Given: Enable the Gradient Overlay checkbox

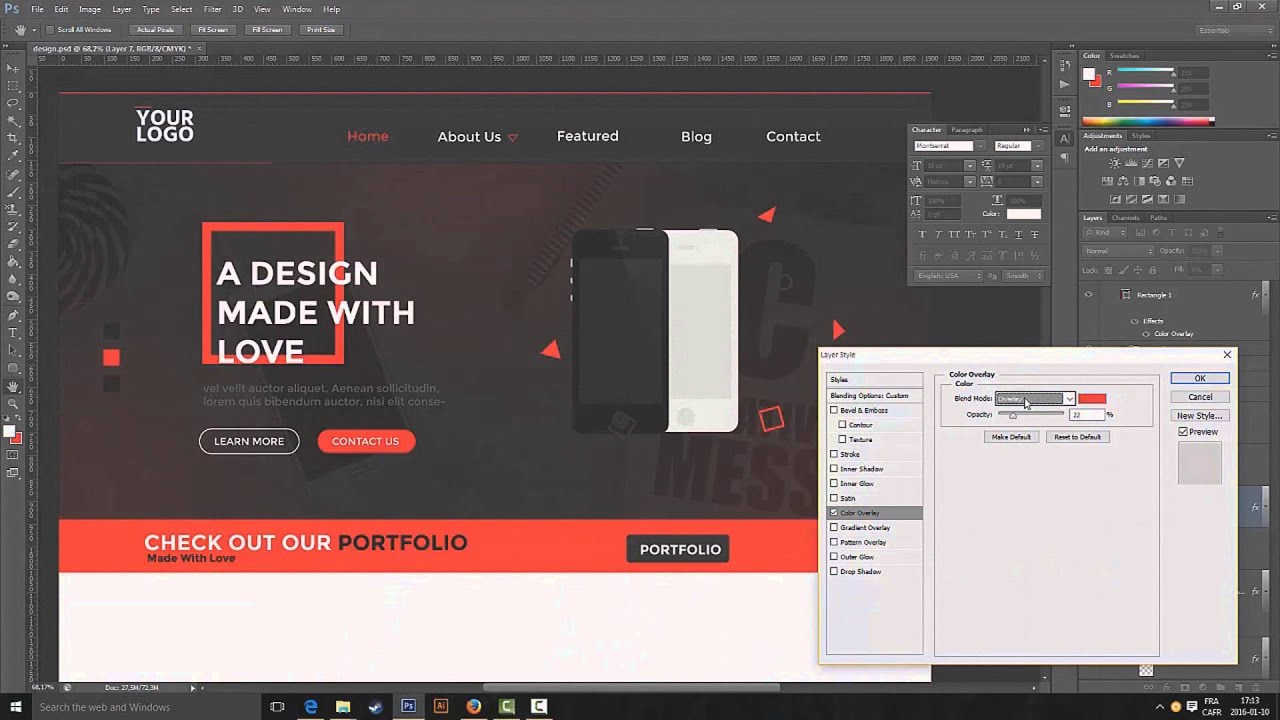Looking at the screenshot, I should click(x=834, y=527).
